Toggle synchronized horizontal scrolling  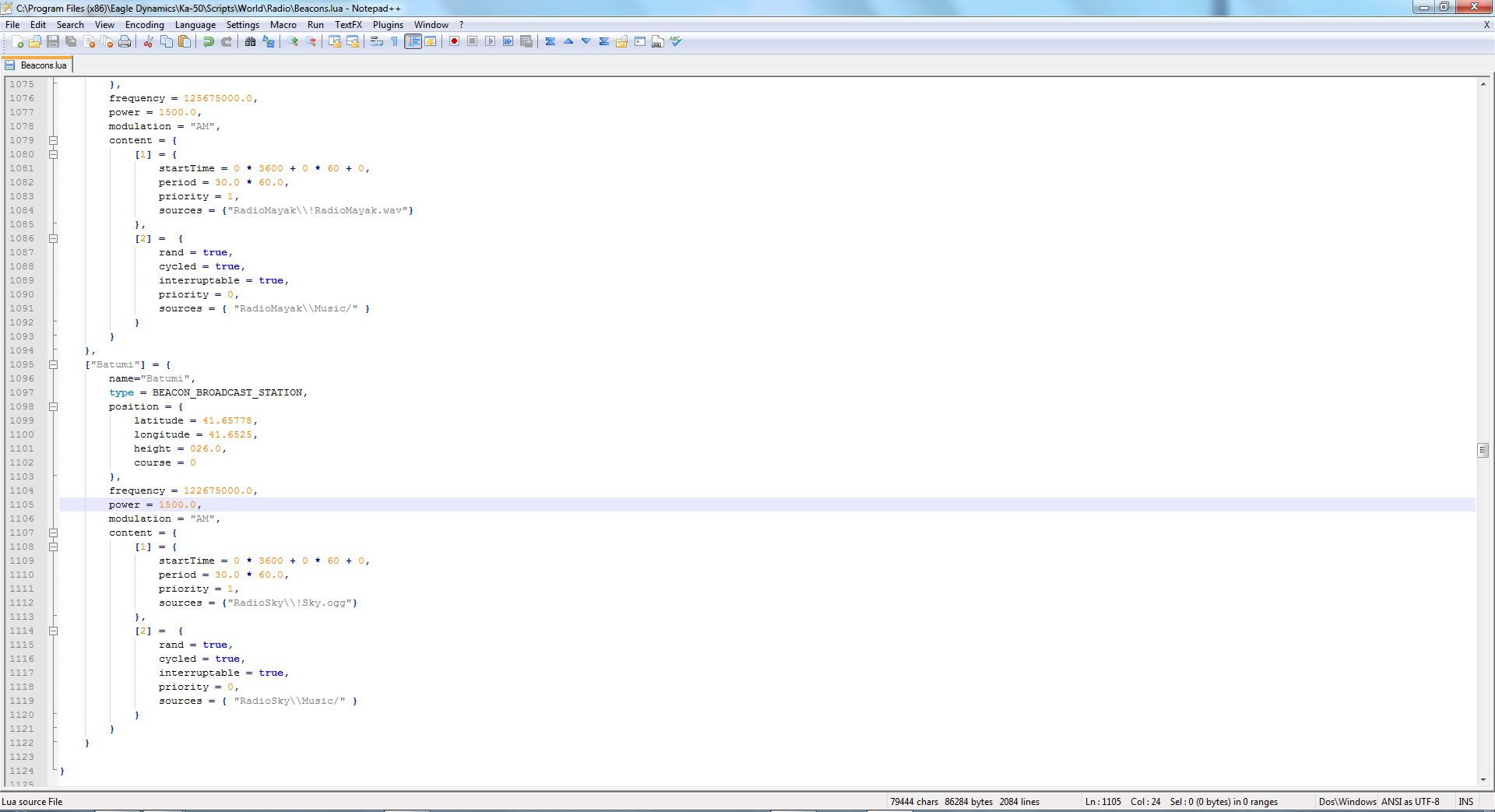[x=353, y=42]
